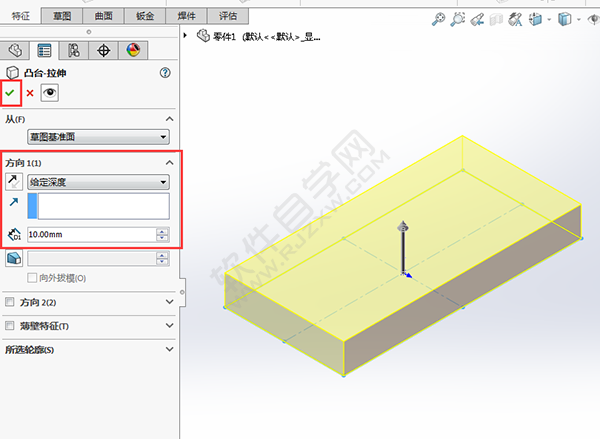This screenshot has width=600, height=439.
Task: Open the DisplayManager color ball tab
Action: [133, 50]
